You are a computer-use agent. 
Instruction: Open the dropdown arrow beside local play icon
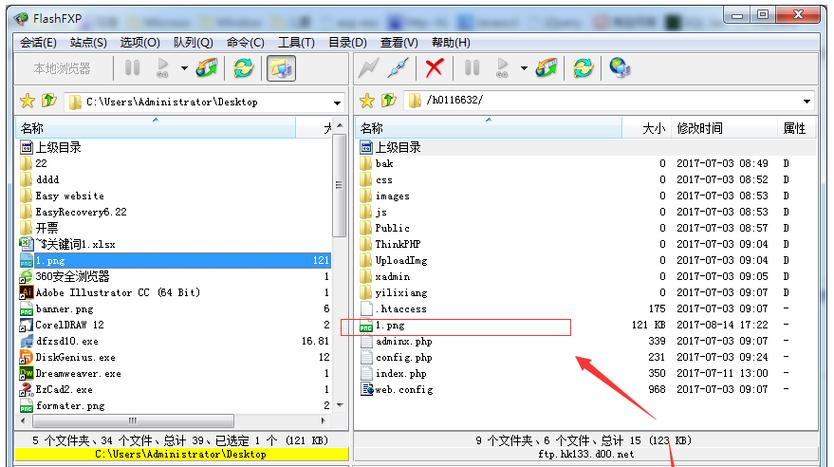pyautogui.click(x=184, y=68)
